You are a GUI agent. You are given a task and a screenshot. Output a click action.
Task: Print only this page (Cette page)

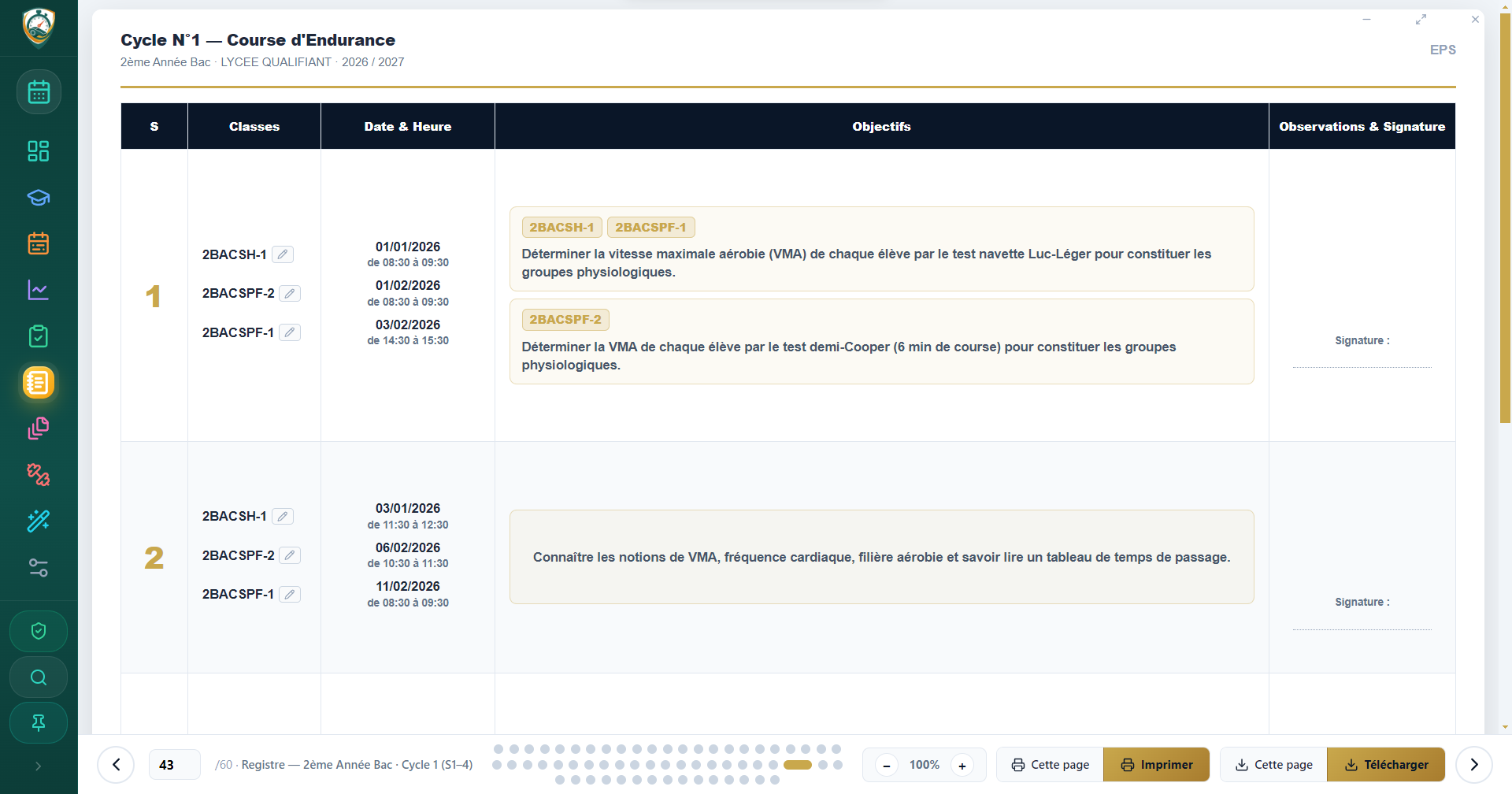[1051, 765]
